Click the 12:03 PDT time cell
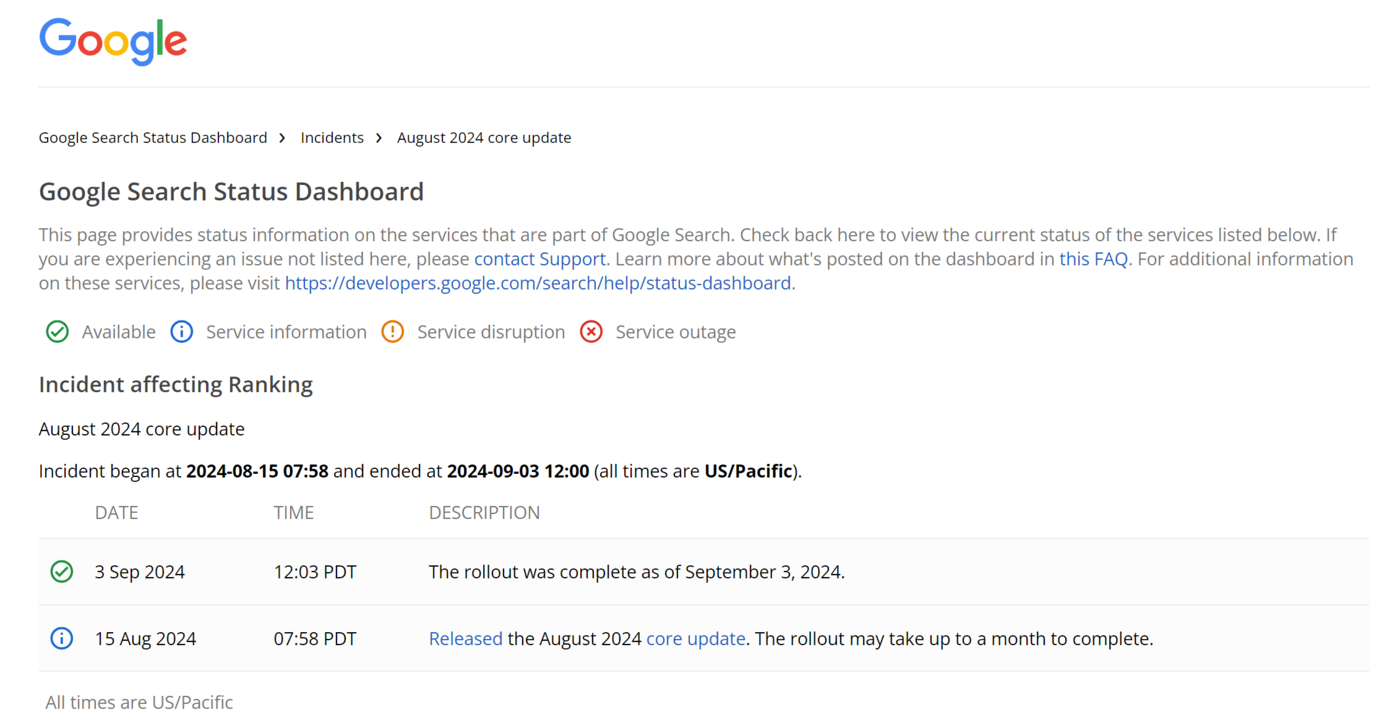Screen dimensions: 1400x720 click(x=315, y=573)
